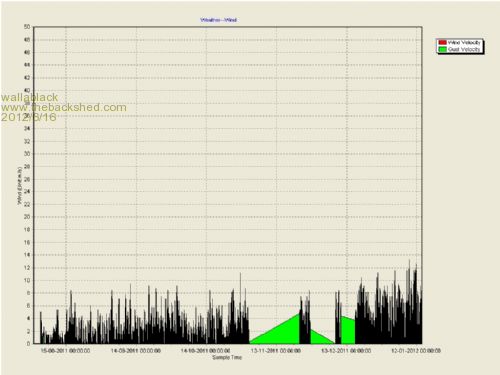Click the green Gust Velocity legend swatch
Screen dimensions: 500x375
[442, 49]
